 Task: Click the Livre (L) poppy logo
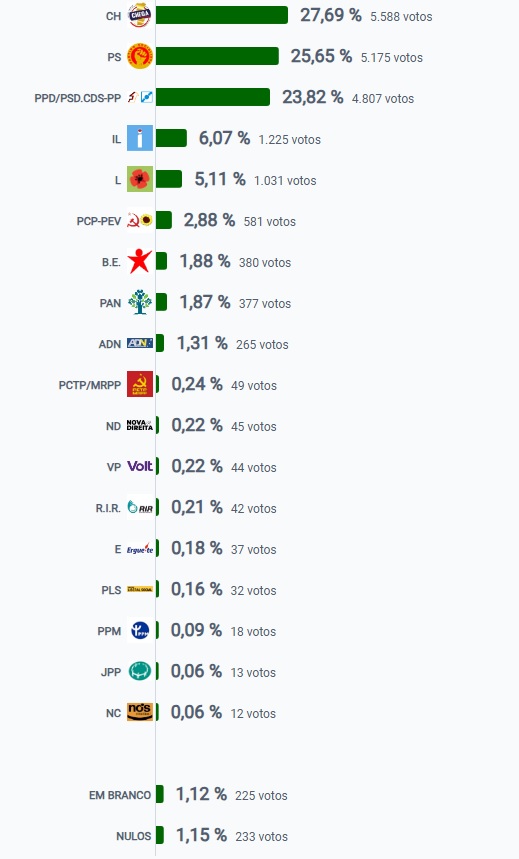140,179
